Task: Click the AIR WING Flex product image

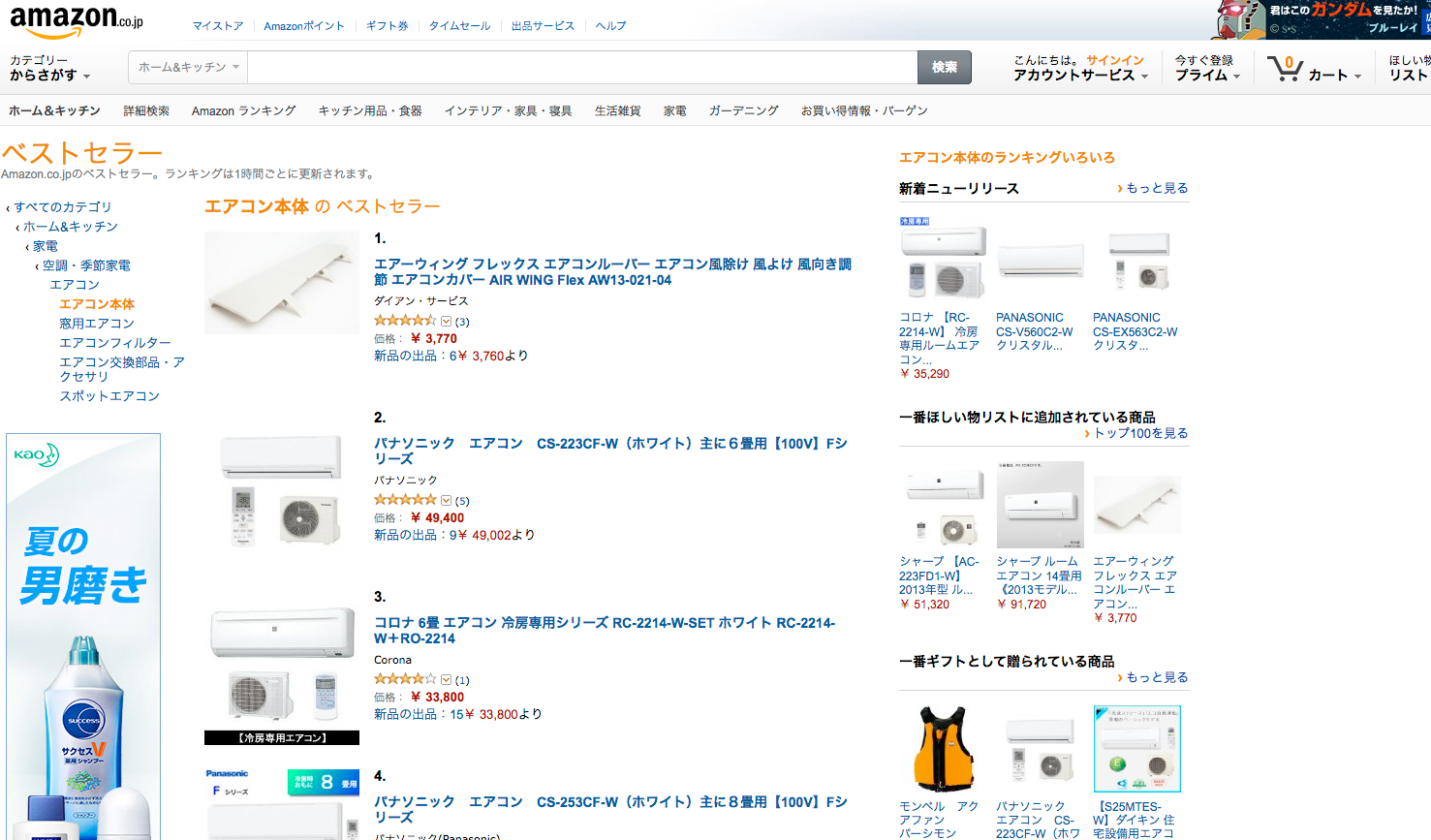Action: [x=282, y=283]
